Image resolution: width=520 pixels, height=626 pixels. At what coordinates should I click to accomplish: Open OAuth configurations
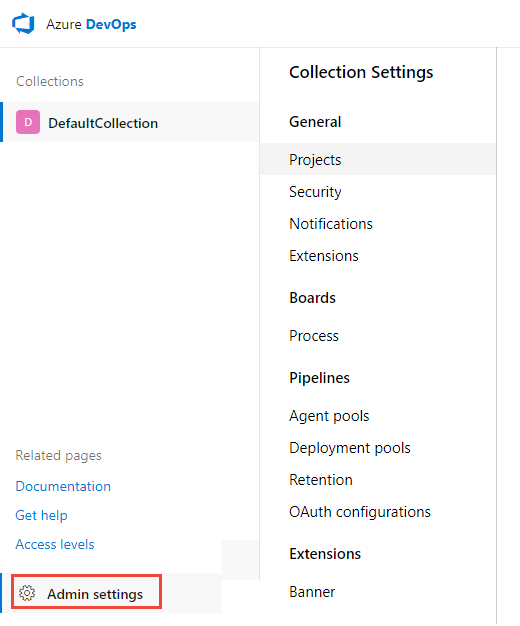pyautogui.click(x=360, y=512)
